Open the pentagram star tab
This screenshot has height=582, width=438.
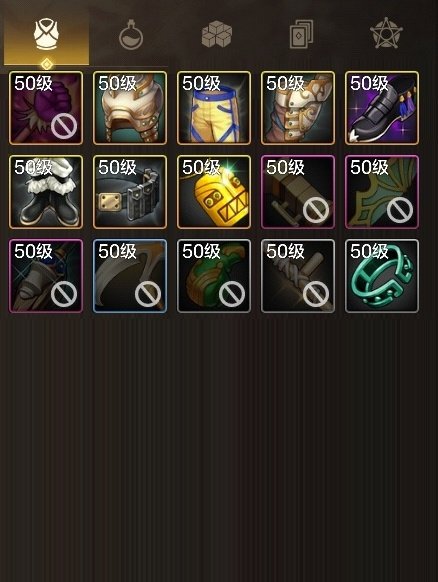point(386,33)
